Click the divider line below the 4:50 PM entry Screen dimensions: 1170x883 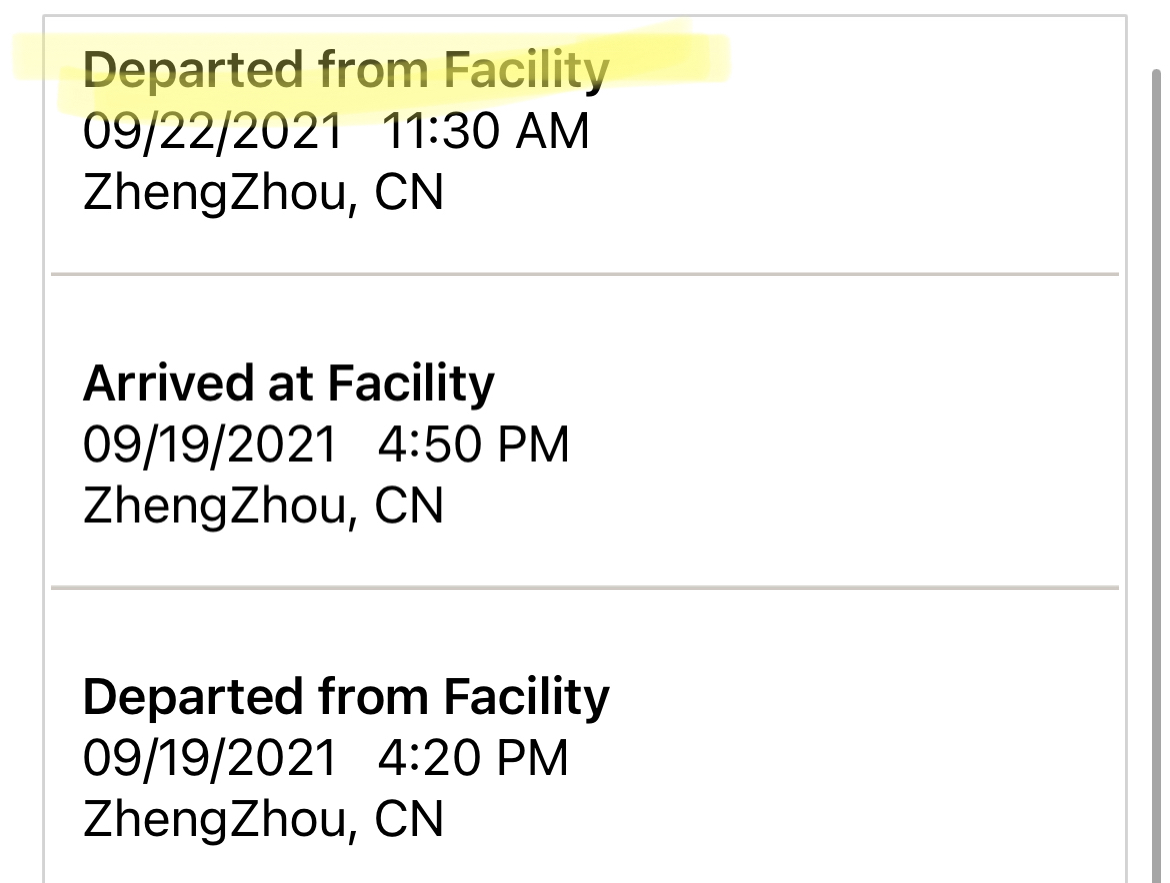pyautogui.click(x=585, y=587)
